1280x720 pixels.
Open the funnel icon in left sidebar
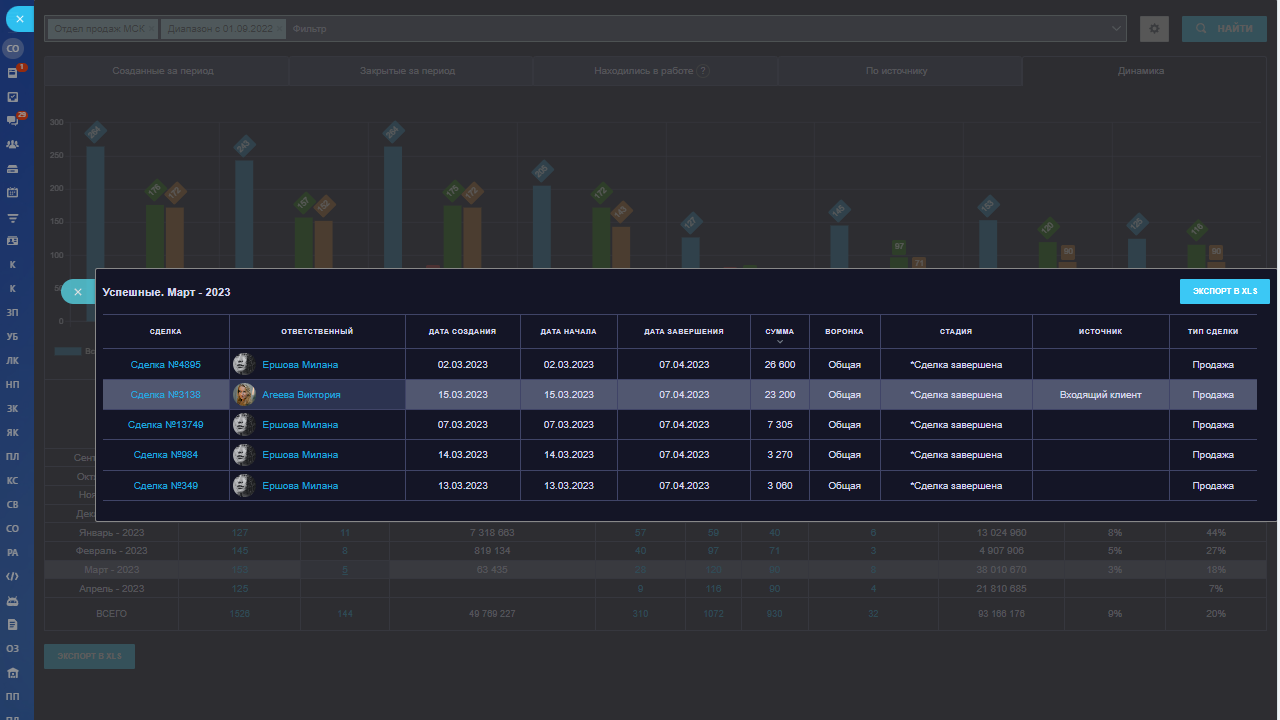coord(13,217)
